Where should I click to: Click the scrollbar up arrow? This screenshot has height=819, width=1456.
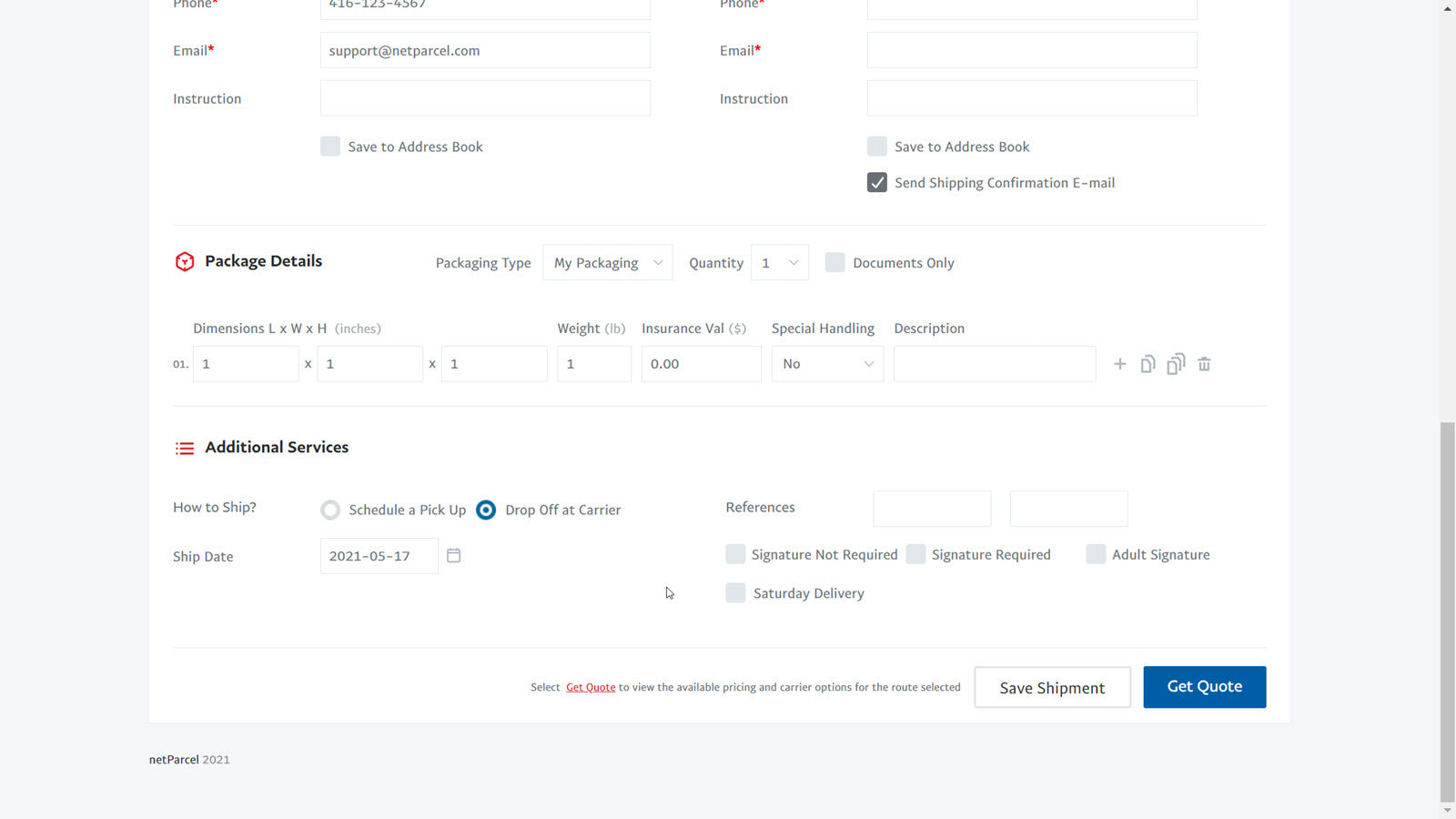point(1447,8)
